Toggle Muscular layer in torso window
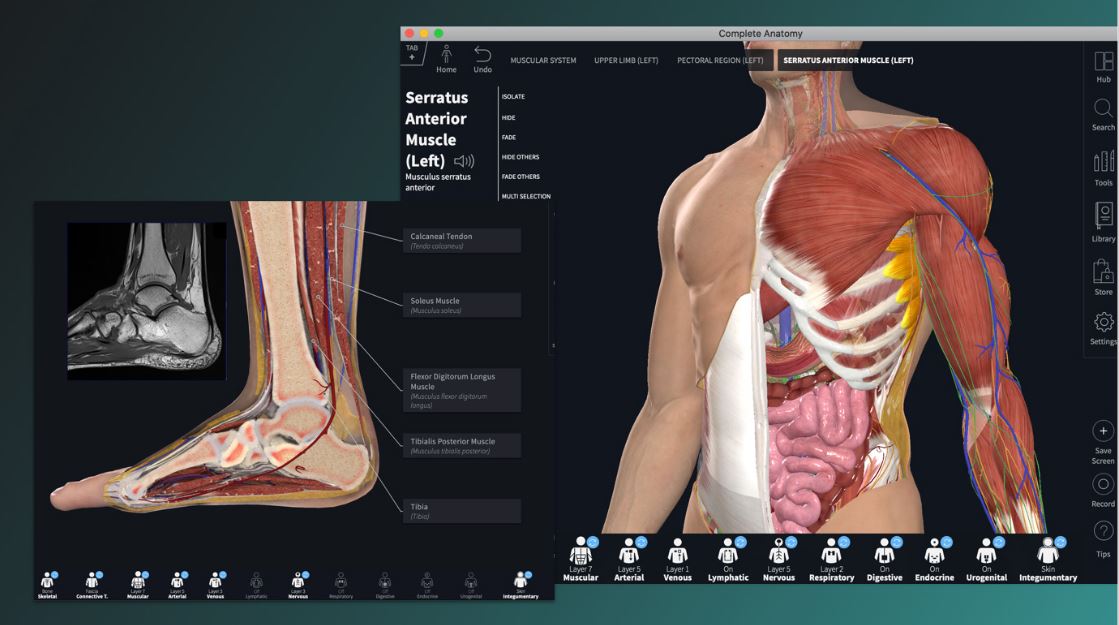 [x=581, y=559]
